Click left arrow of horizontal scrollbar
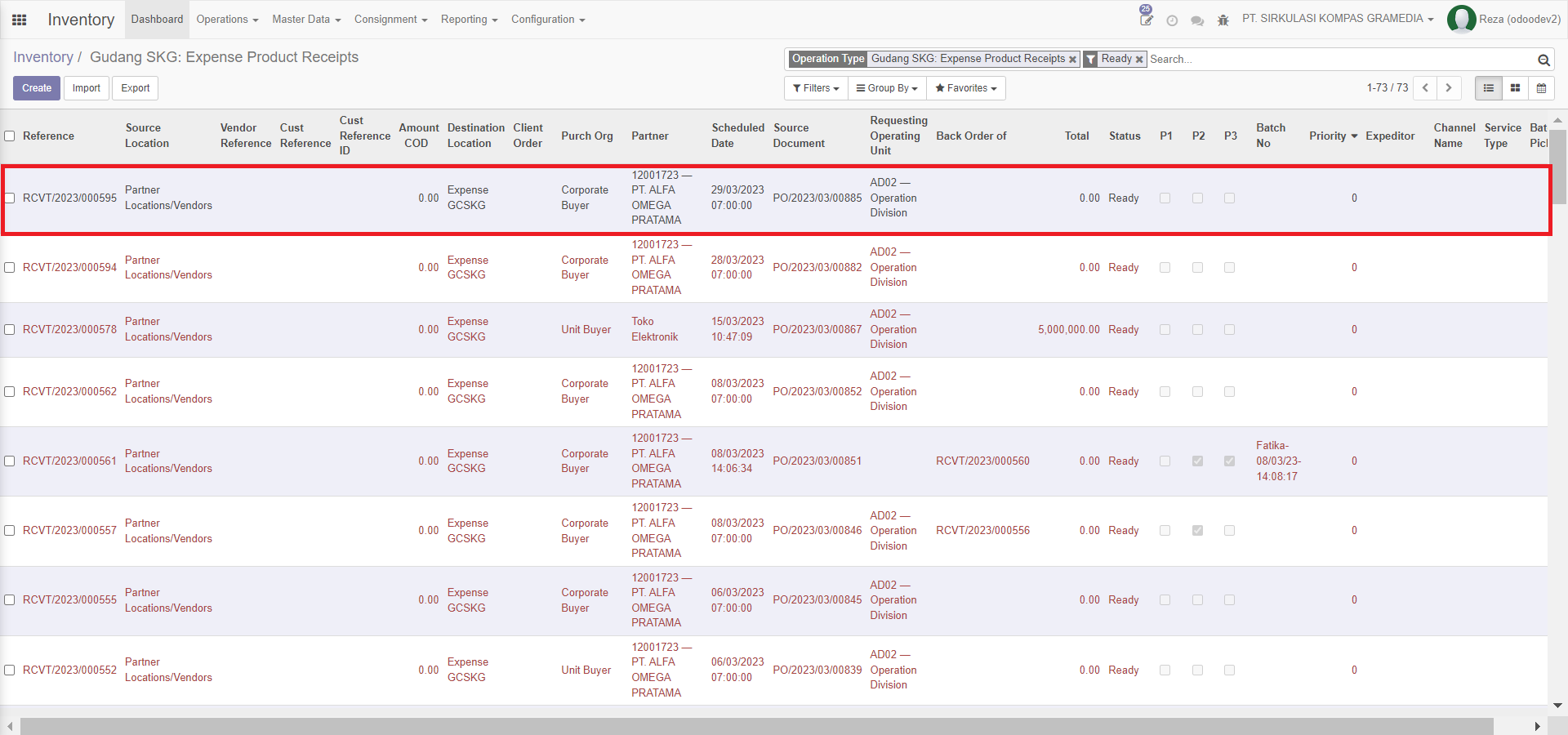The image size is (1568, 735). pyautogui.click(x=10, y=726)
